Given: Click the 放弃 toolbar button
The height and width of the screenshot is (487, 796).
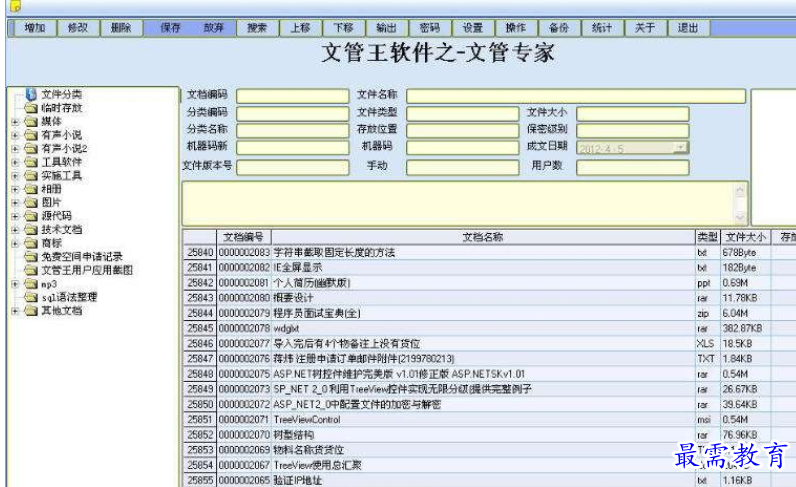Looking at the screenshot, I should [x=213, y=28].
